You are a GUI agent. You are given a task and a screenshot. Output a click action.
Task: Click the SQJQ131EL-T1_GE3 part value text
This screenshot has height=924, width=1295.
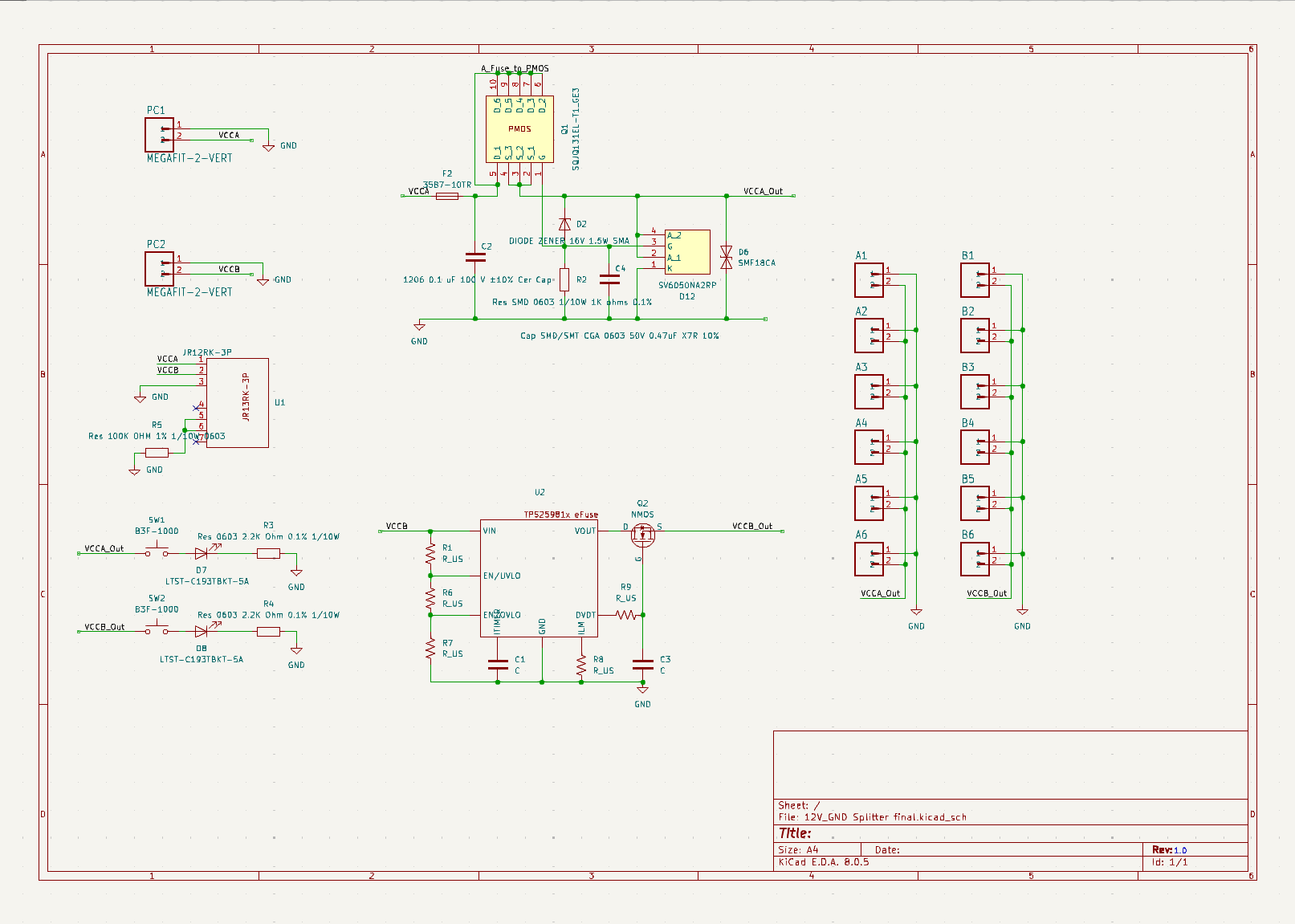coord(576,129)
